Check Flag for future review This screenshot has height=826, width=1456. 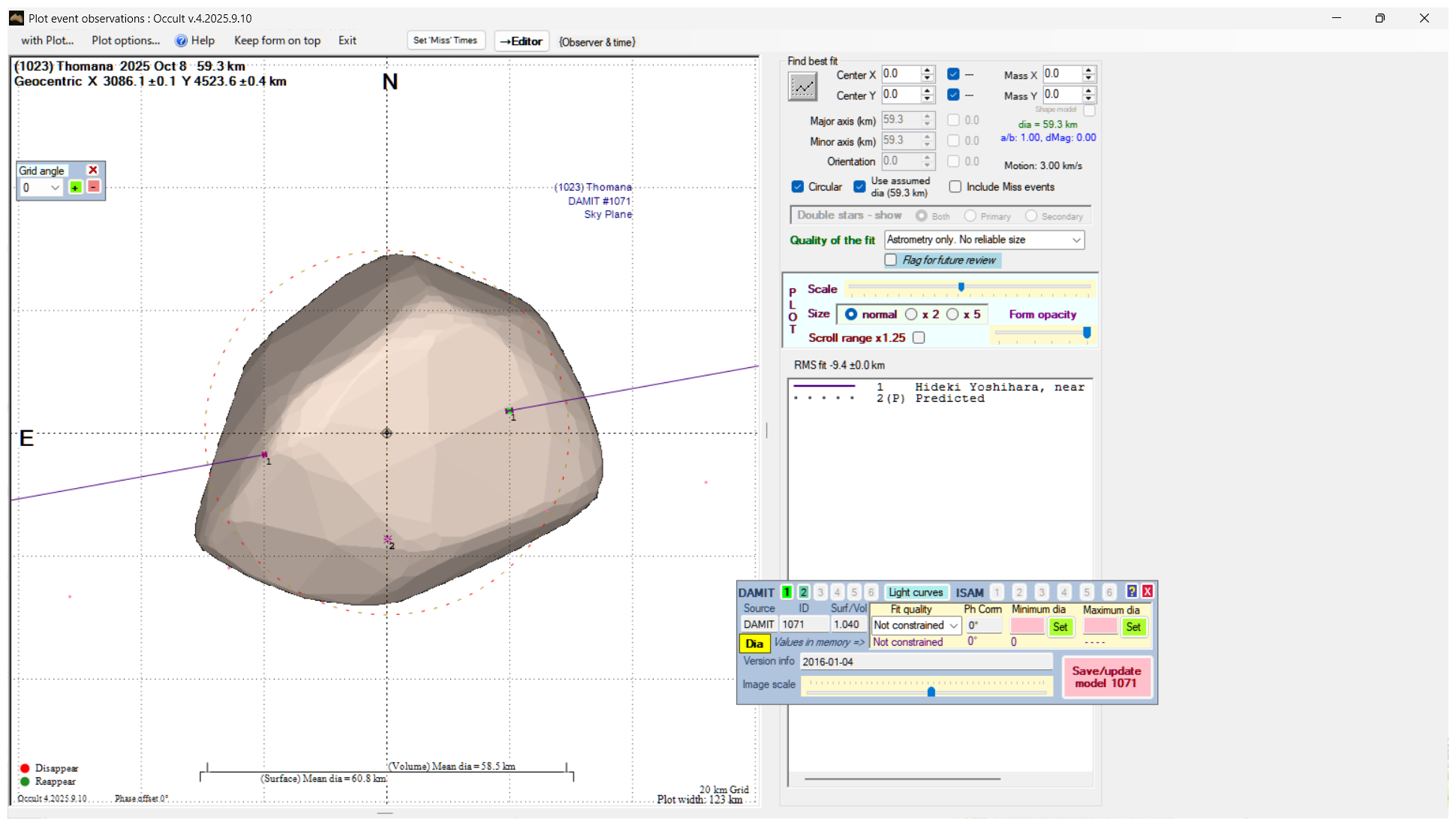[x=891, y=260]
